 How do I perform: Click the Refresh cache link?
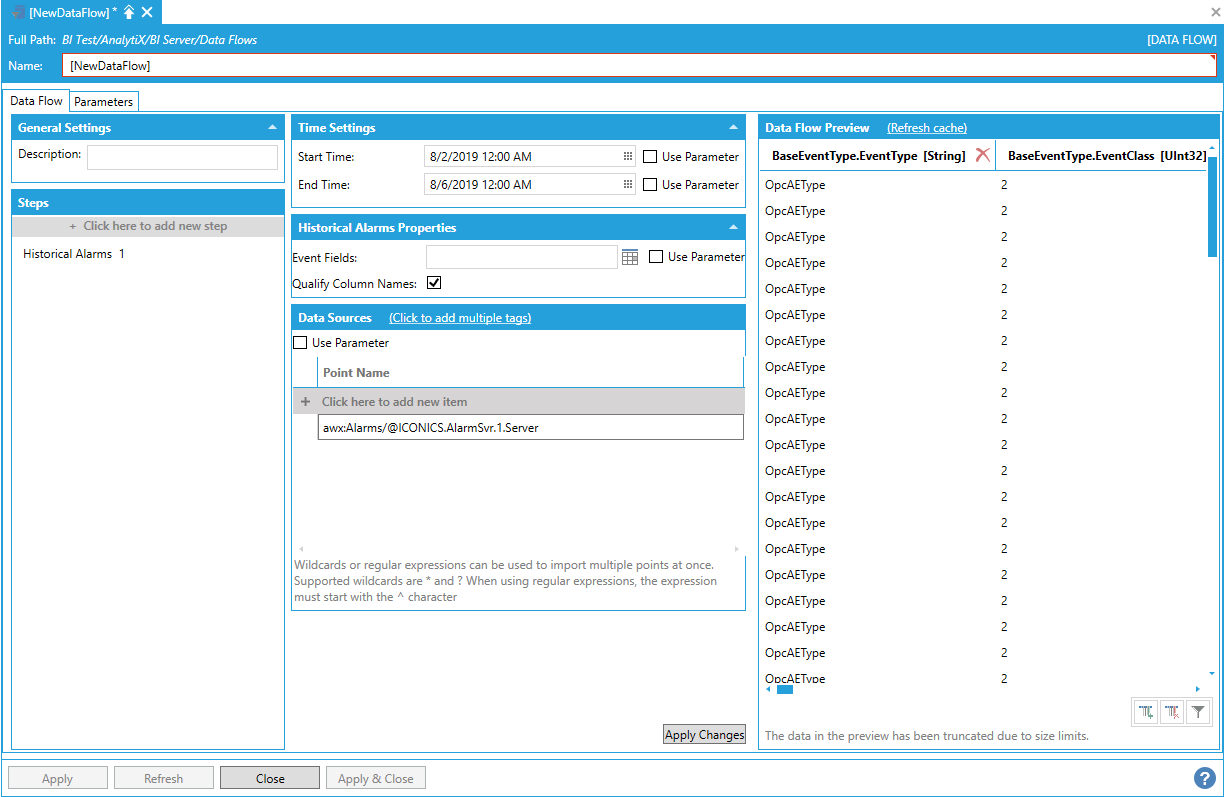pyautogui.click(x=926, y=128)
